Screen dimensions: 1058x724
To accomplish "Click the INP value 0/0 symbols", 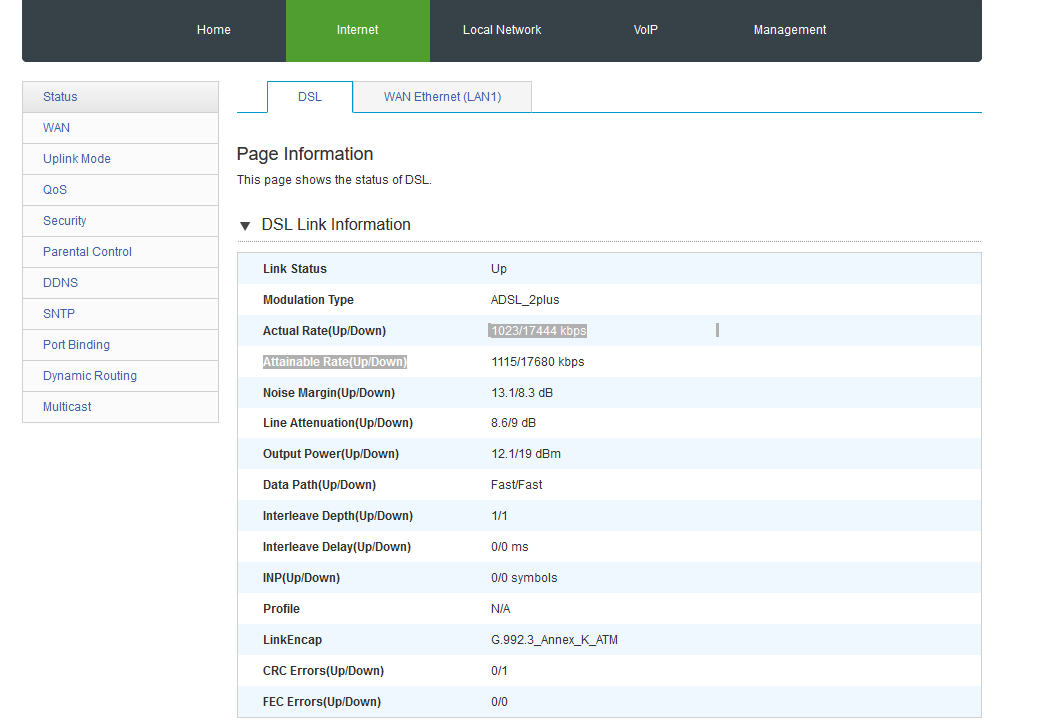I will point(524,578).
